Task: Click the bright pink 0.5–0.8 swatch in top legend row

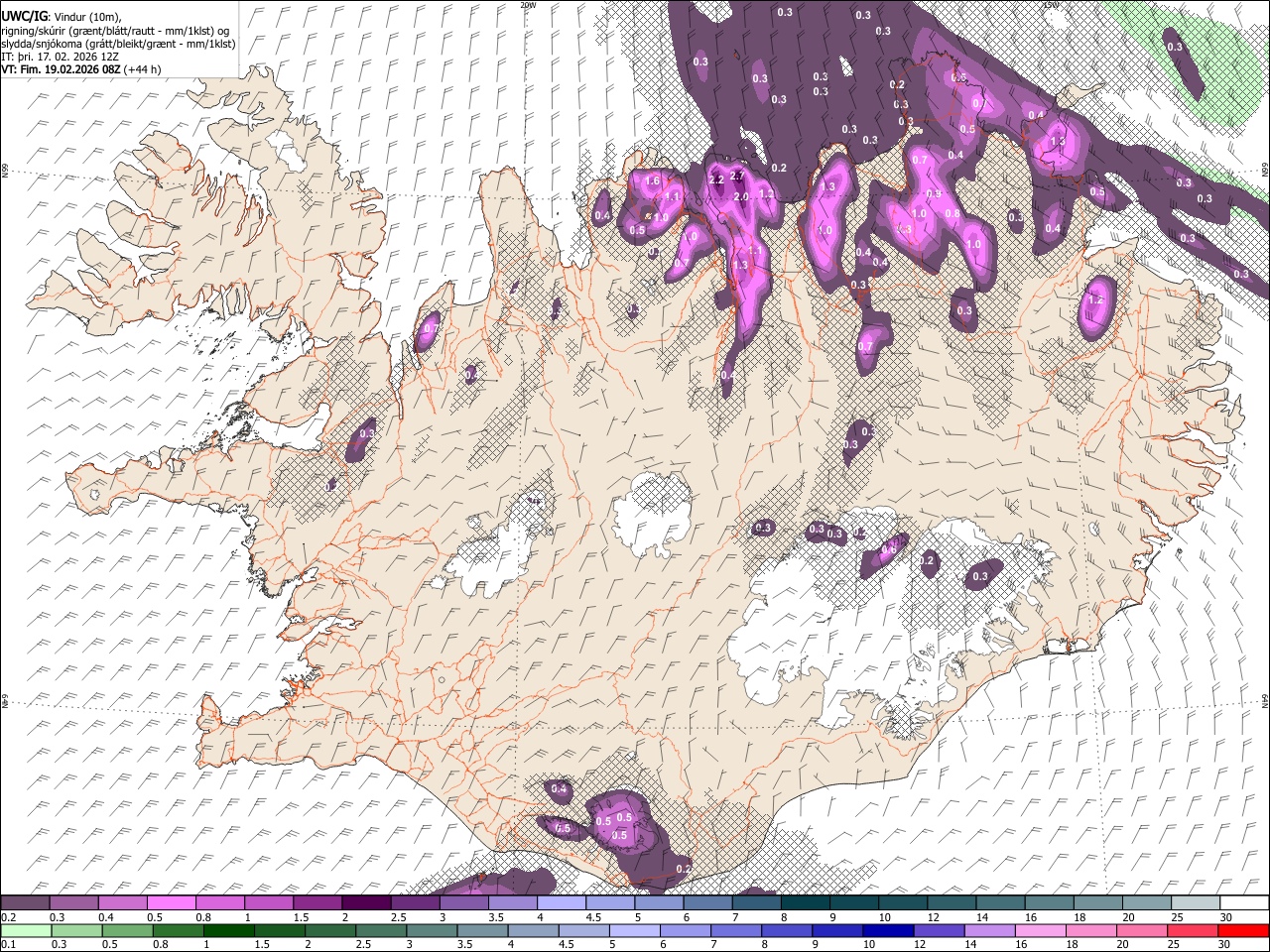Action: (x=172, y=903)
